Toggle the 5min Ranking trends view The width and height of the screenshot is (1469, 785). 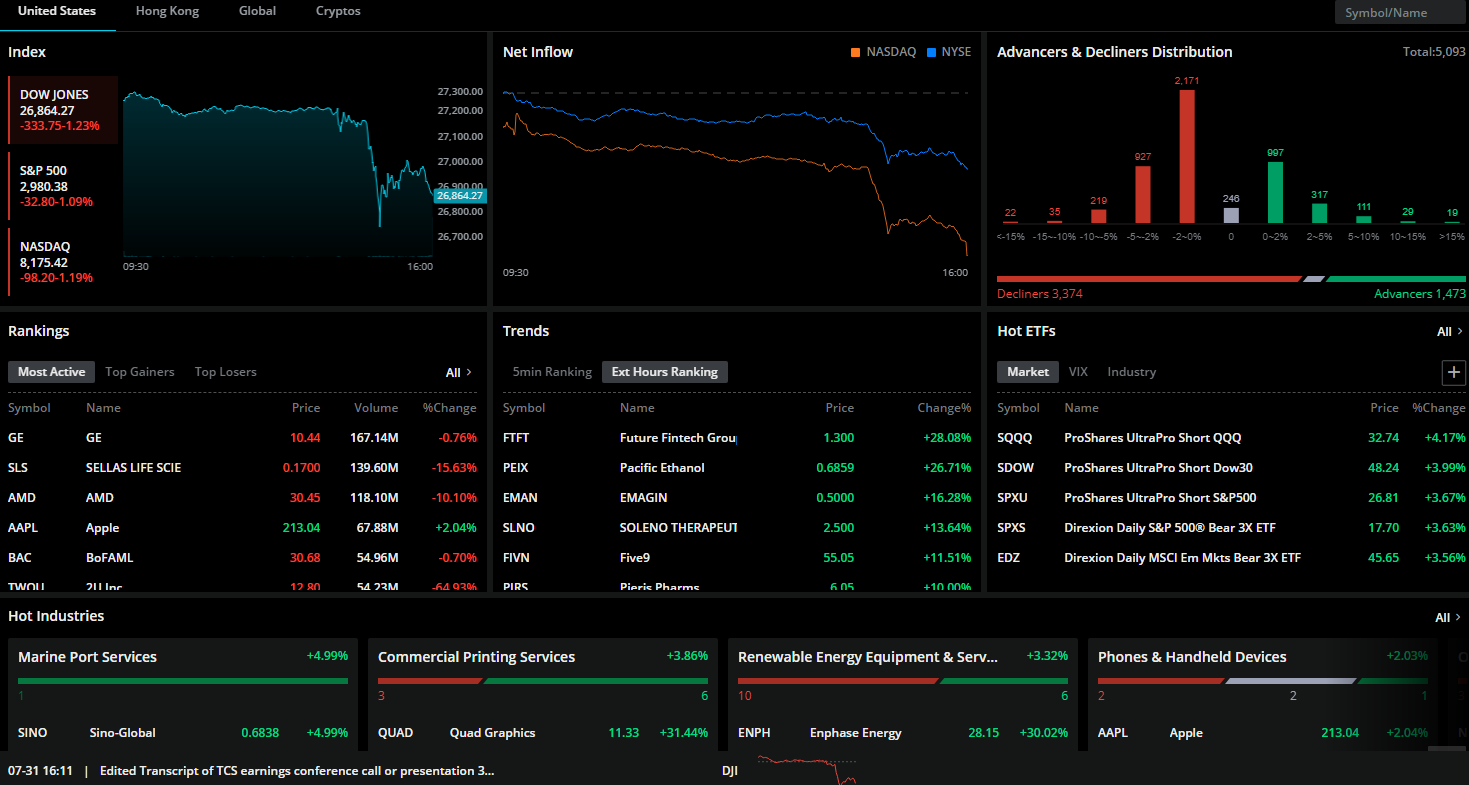(552, 372)
